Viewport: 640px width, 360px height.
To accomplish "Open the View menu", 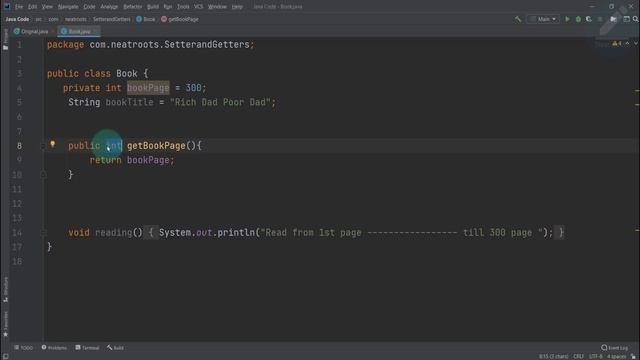I will 47,7.
